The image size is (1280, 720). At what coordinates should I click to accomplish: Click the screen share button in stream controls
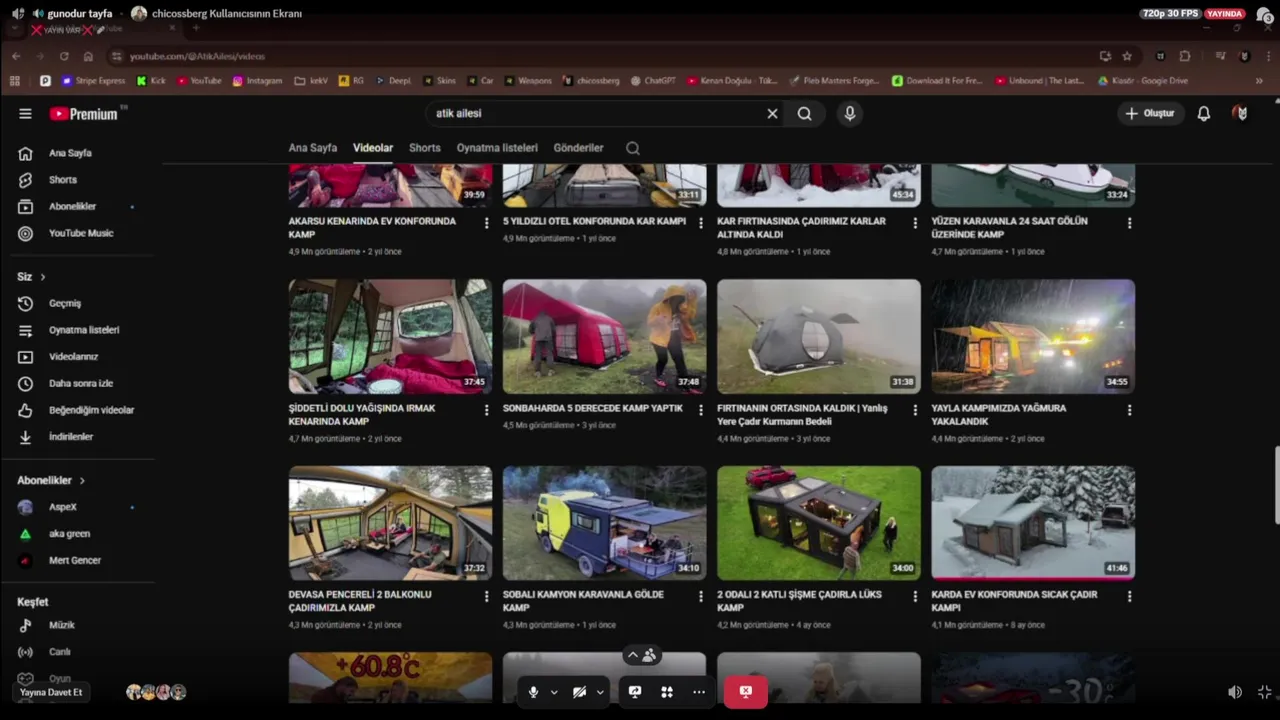[x=635, y=692]
